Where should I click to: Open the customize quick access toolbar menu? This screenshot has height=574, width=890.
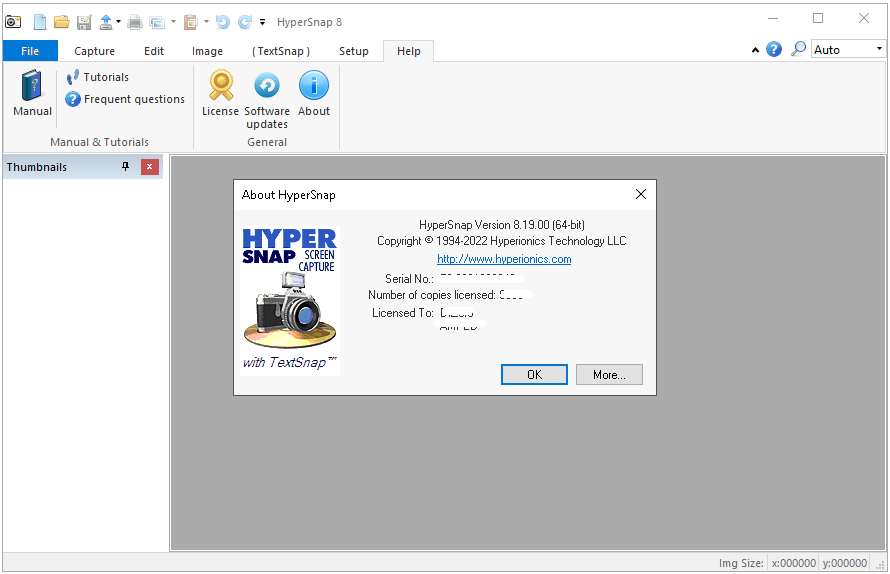(262, 22)
